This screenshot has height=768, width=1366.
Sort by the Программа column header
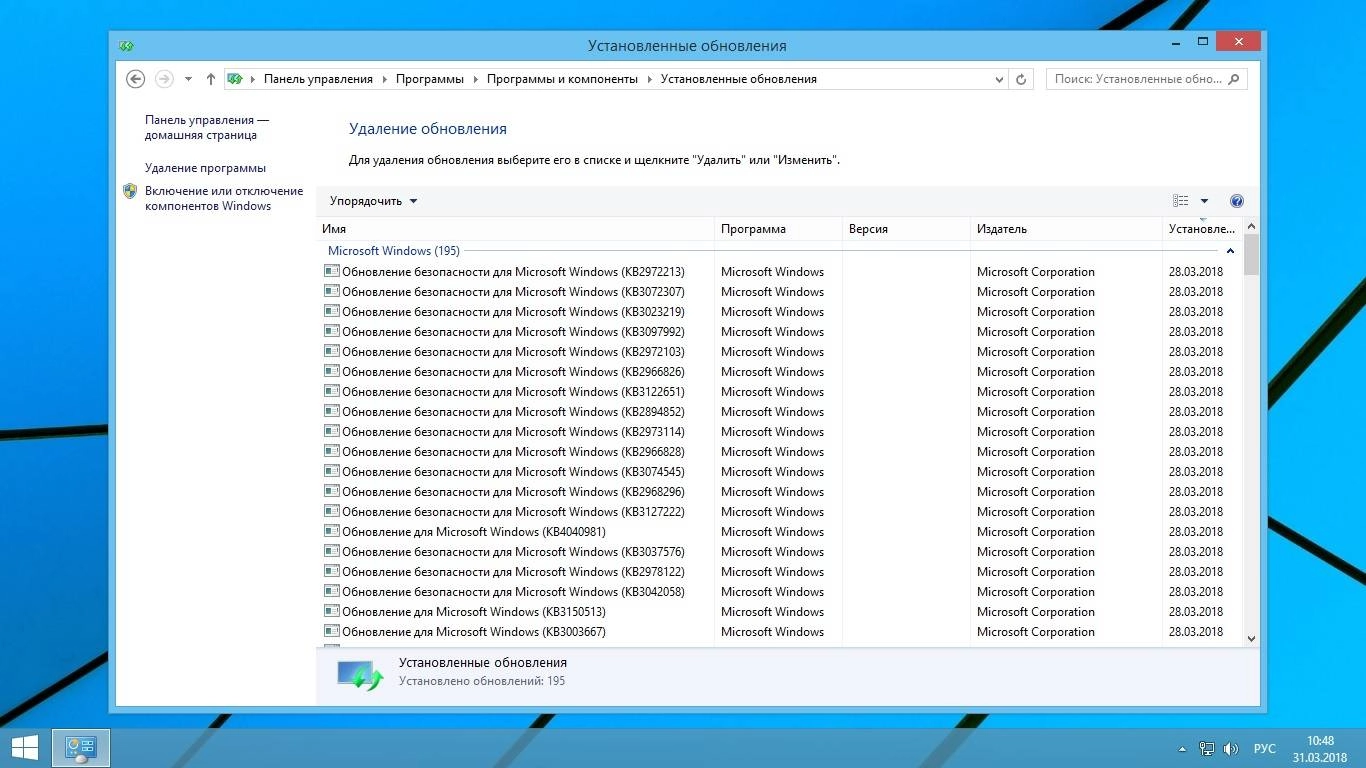pos(778,229)
